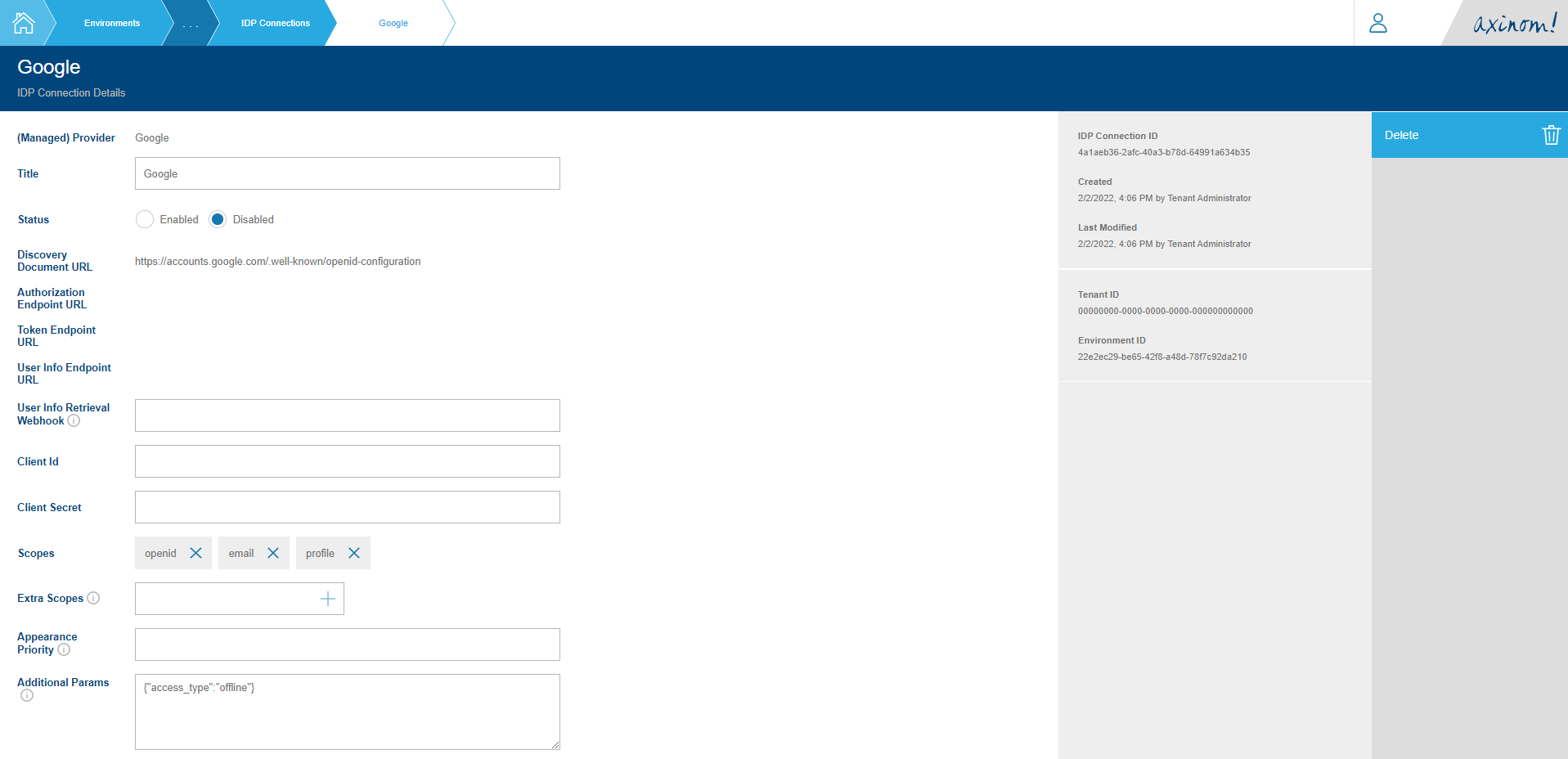Remove the profile scope chip
Viewport: 1568px width, 759px height.
(x=355, y=553)
